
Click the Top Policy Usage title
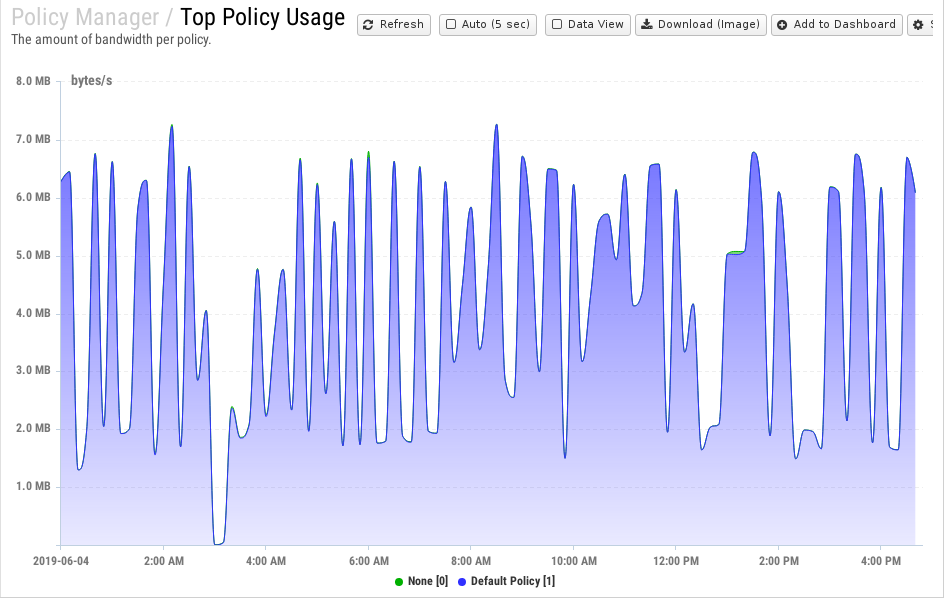point(262,17)
